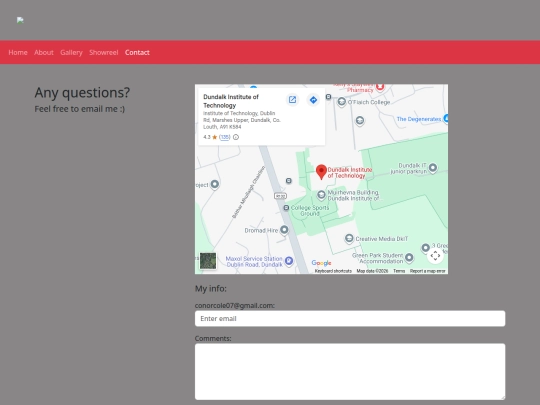Click the 'Any questions?' heading
The width and height of the screenshot is (540, 405).
pyautogui.click(x=82, y=93)
